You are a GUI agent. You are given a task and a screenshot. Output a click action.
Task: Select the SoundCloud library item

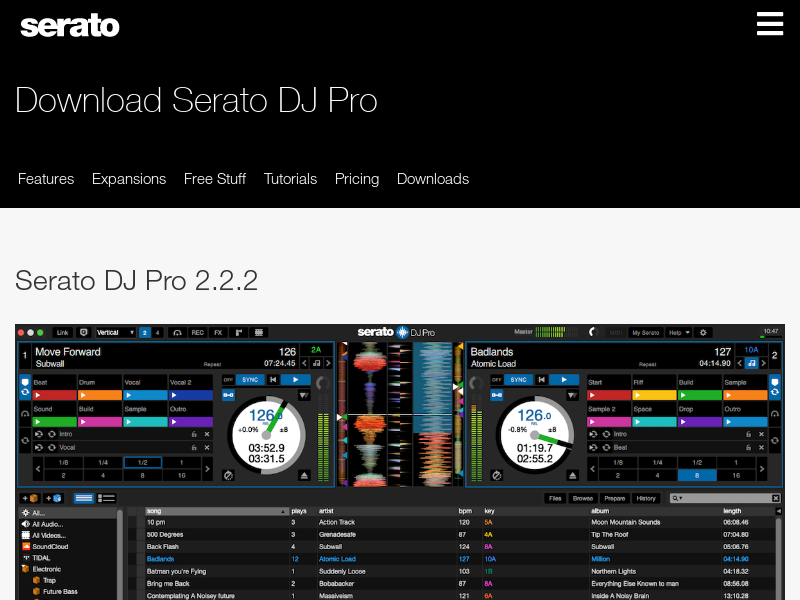(x=50, y=546)
